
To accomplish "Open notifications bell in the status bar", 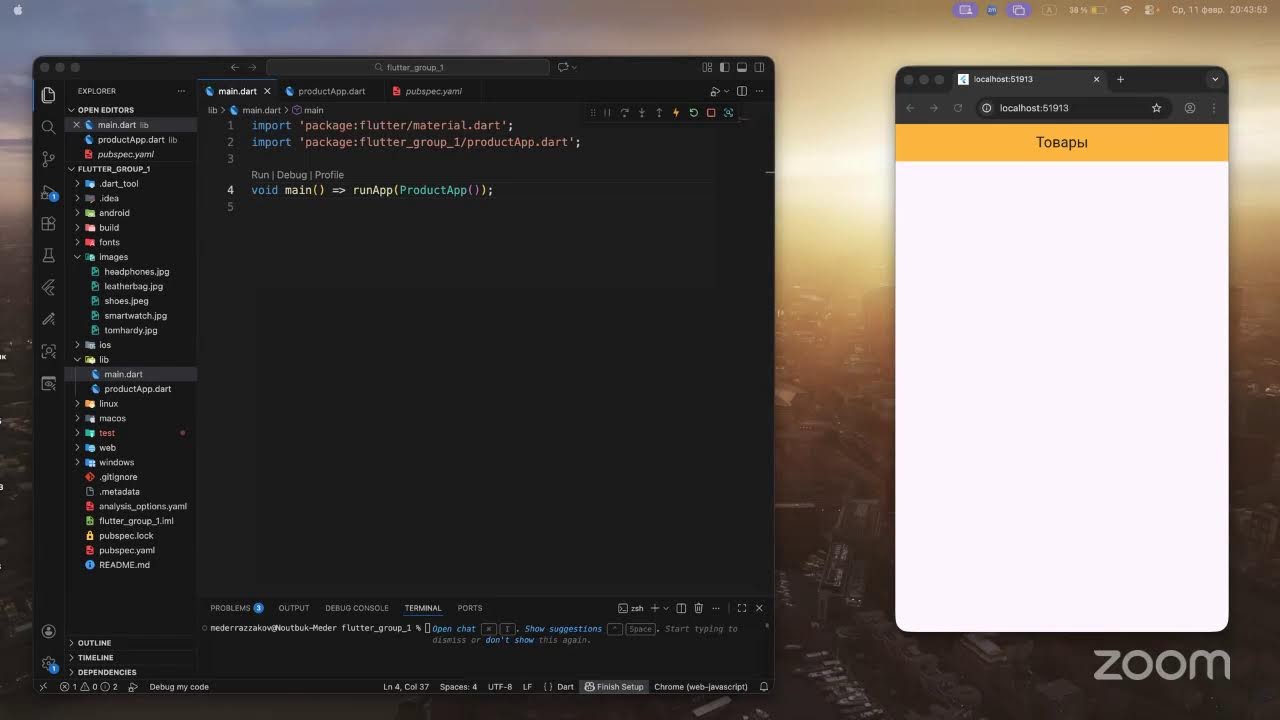I will [764, 687].
